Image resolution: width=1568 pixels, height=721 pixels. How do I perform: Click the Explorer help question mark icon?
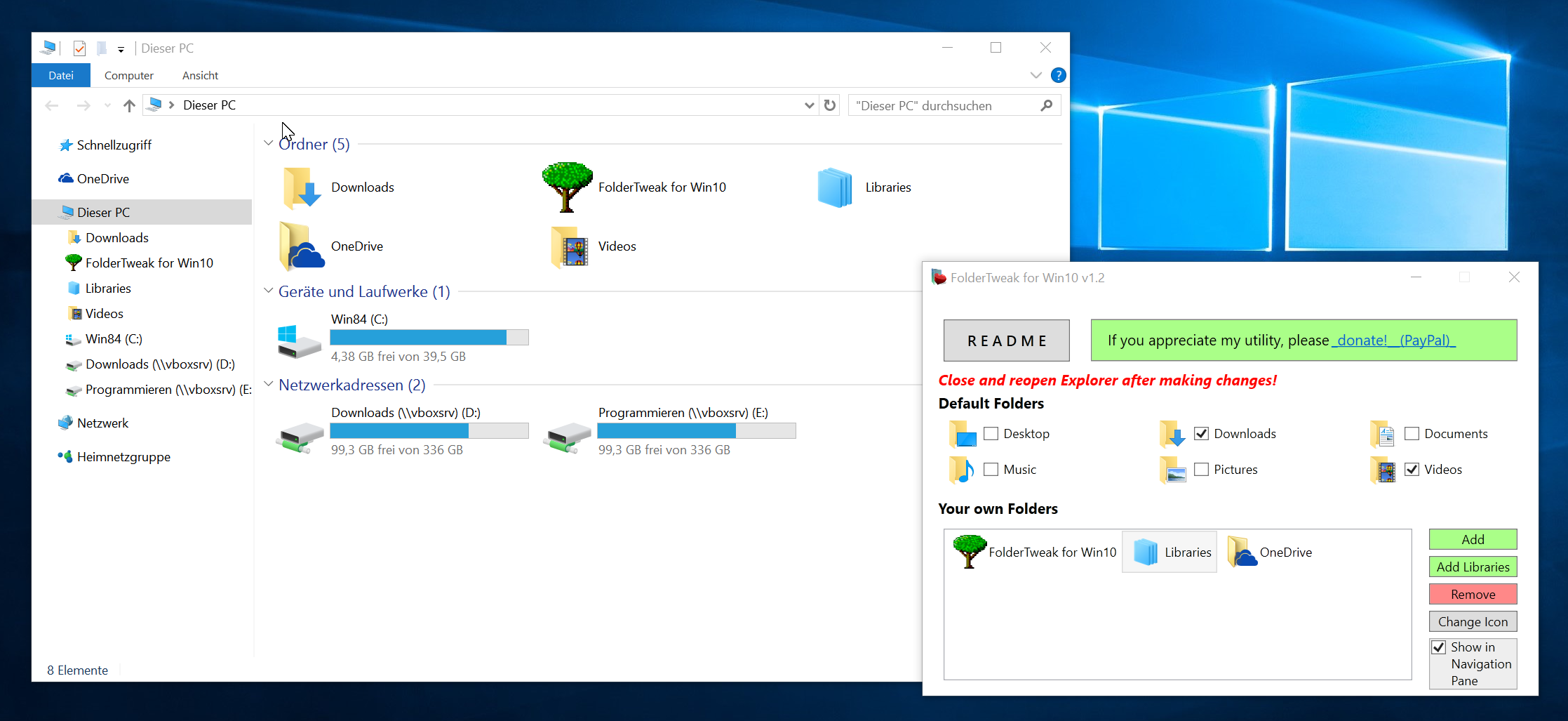1058,75
